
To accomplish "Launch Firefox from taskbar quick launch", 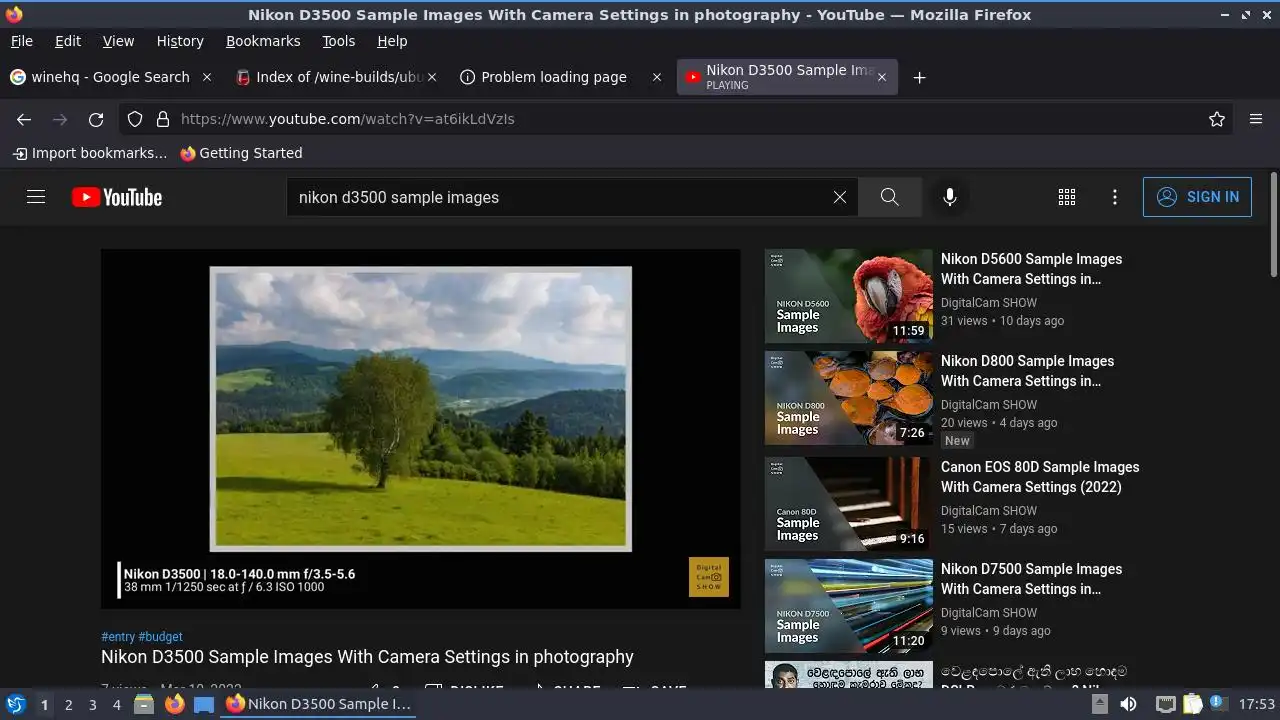I will [x=175, y=704].
